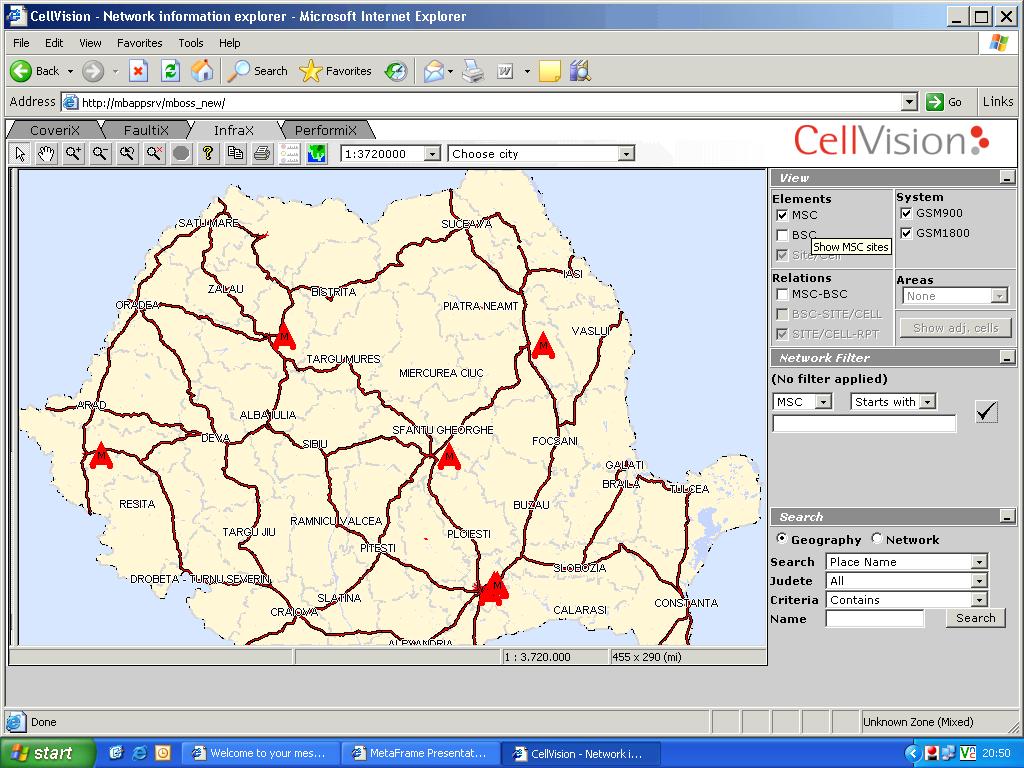Open the Mail envelope icon
The width and height of the screenshot is (1024, 768).
pos(434,71)
